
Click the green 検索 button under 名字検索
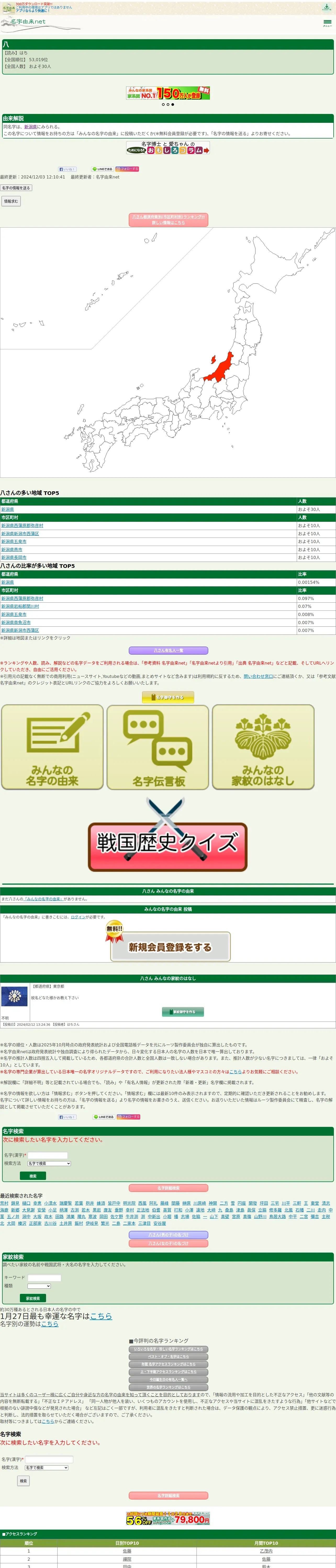point(33,1176)
